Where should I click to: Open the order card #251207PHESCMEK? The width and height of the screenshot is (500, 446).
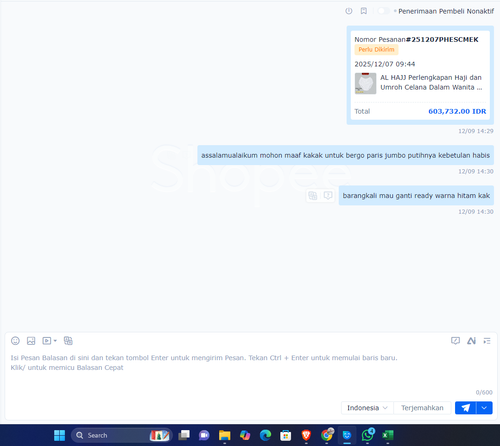(420, 75)
